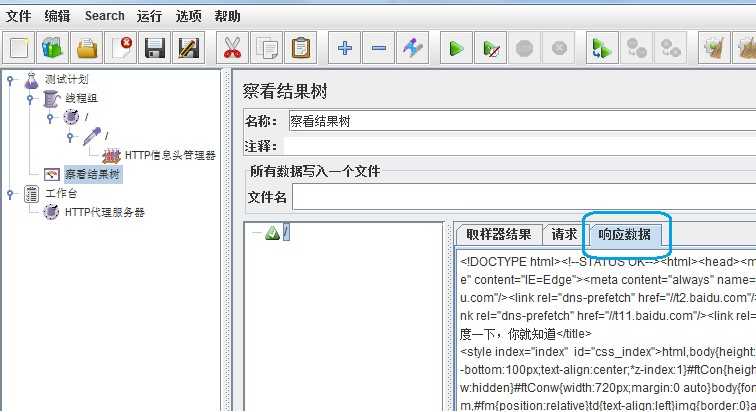This screenshot has width=756, height=412.
Task: Click the Toggle enable/disable icon
Action: tap(412, 48)
